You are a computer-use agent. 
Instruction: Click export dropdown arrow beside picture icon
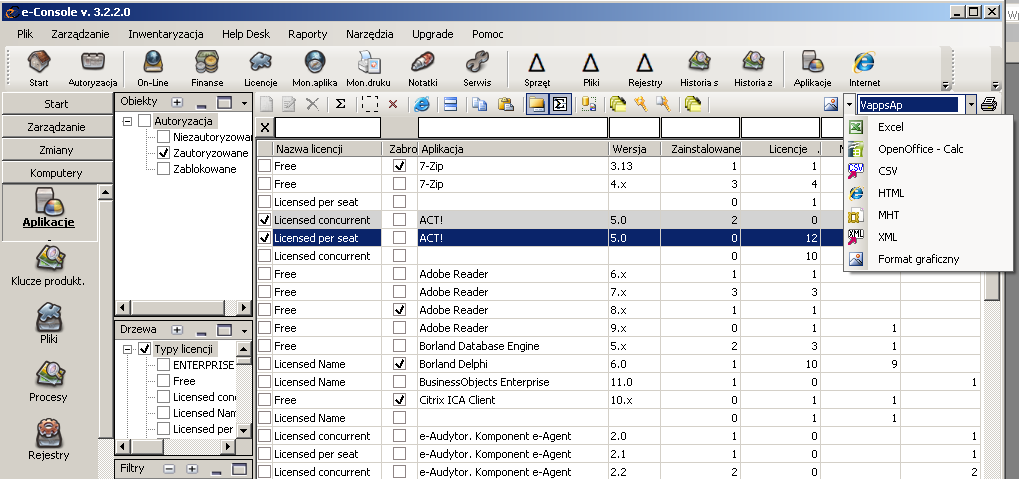click(849, 104)
